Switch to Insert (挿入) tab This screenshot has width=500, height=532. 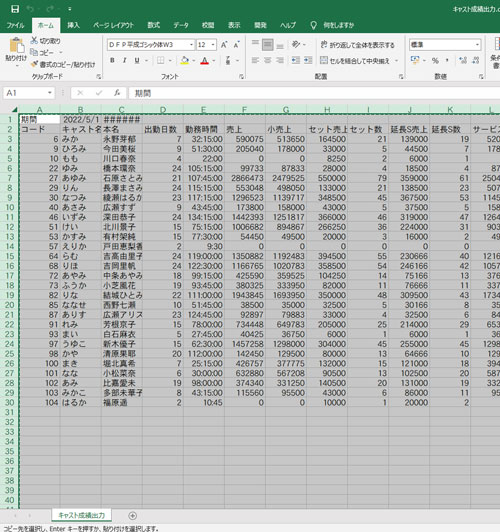coord(73,25)
